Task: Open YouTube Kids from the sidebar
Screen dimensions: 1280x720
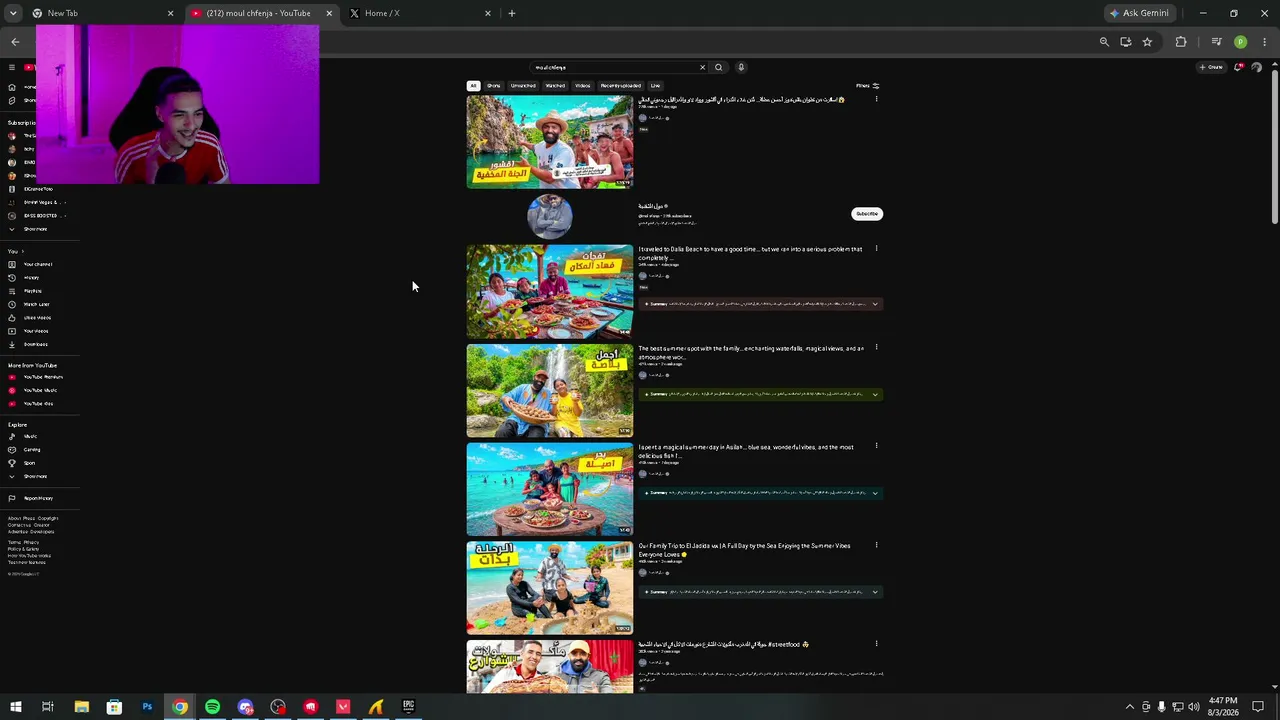Action: coord(38,404)
